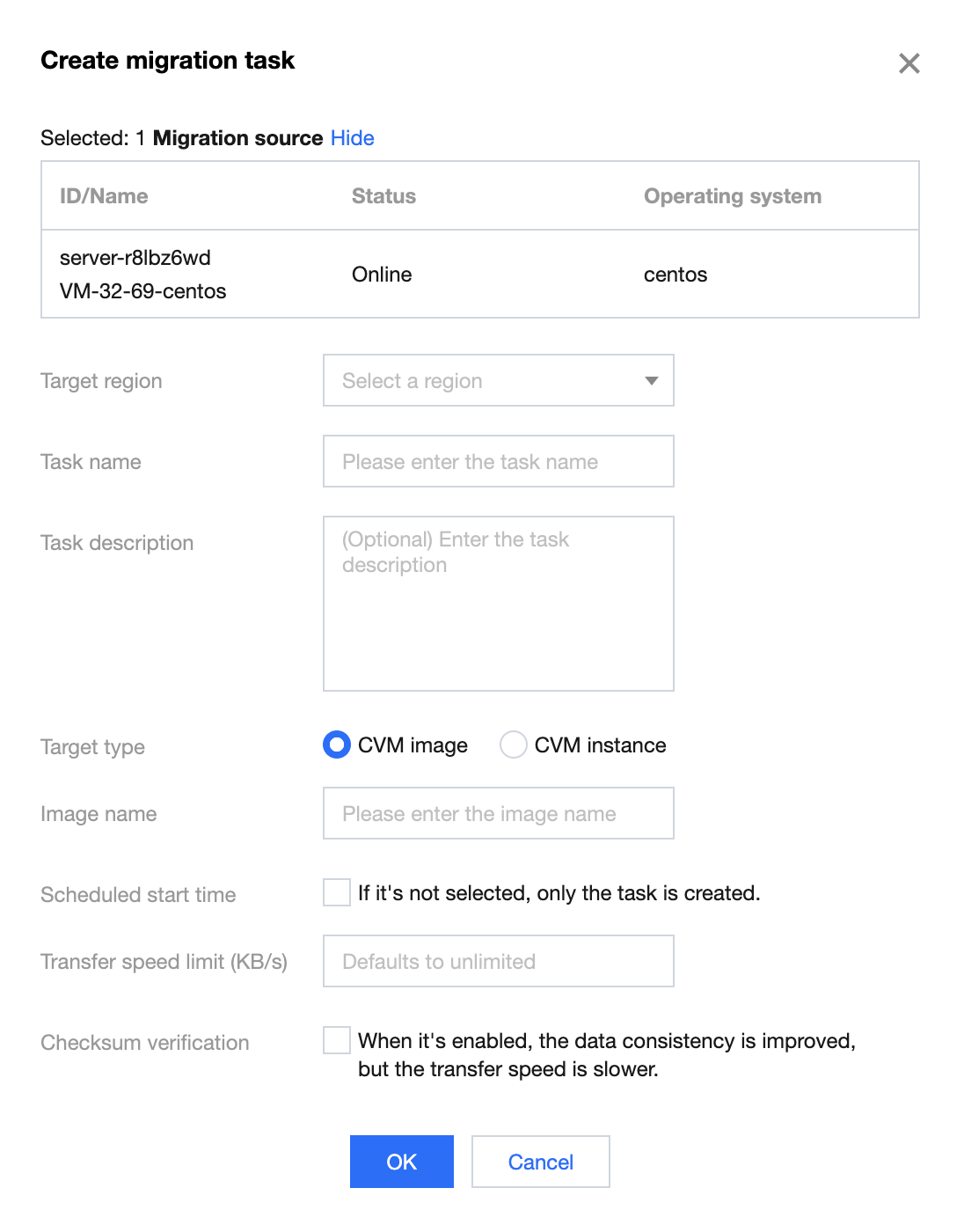Click the Target region dropdown arrow
Viewport: 964px width, 1232px height.
point(652,380)
